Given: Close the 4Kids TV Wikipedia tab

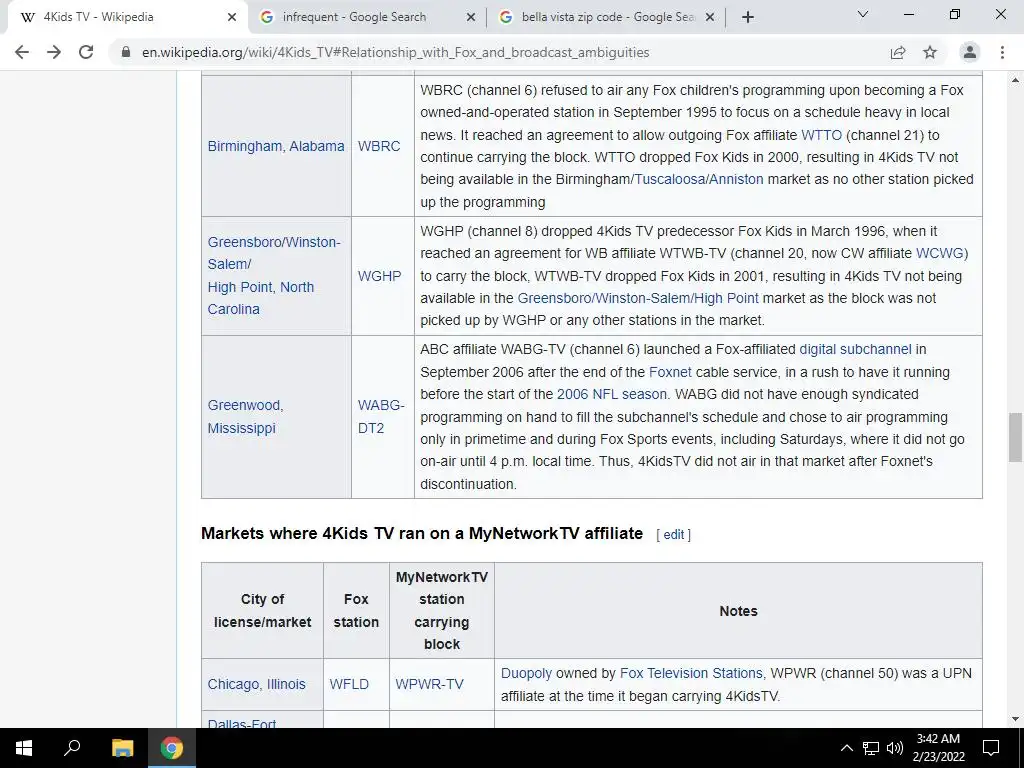Looking at the screenshot, I should 232,17.
